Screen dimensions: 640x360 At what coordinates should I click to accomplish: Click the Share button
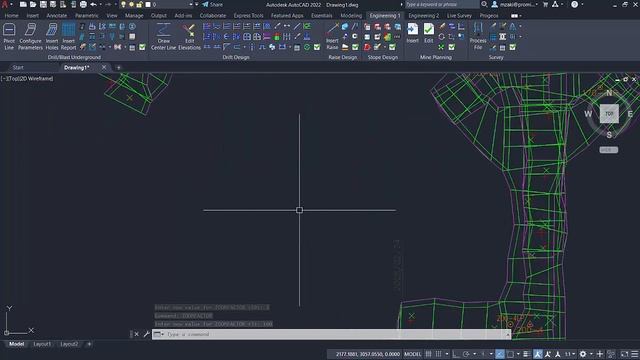(x=213, y=4)
